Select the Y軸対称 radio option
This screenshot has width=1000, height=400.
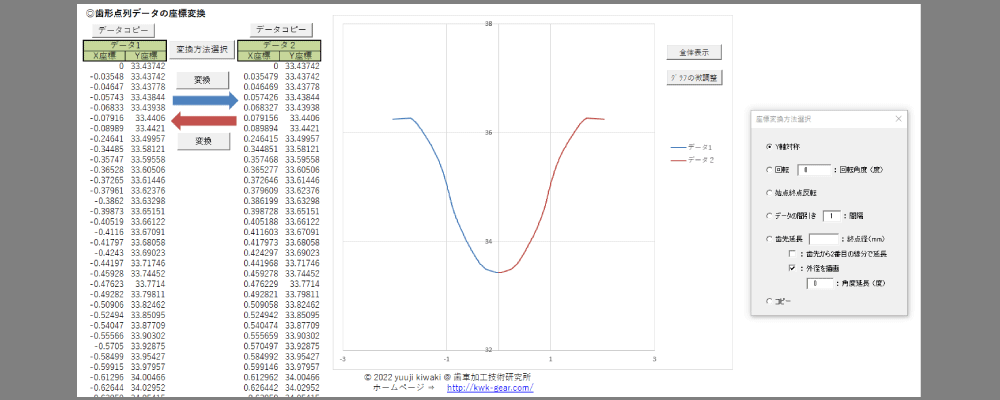pos(768,146)
